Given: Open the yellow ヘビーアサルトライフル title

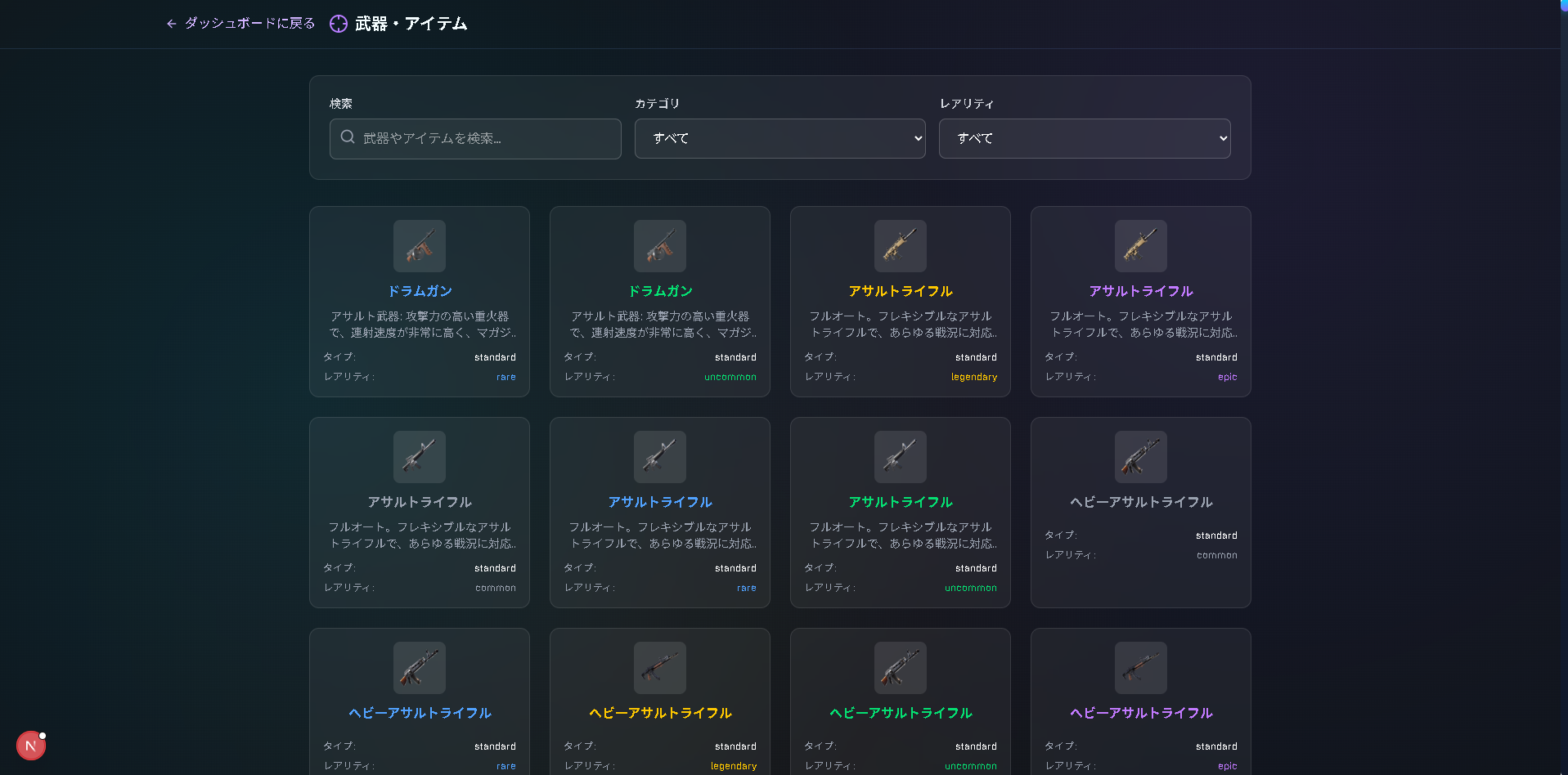Looking at the screenshot, I should click(x=660, y=713).
